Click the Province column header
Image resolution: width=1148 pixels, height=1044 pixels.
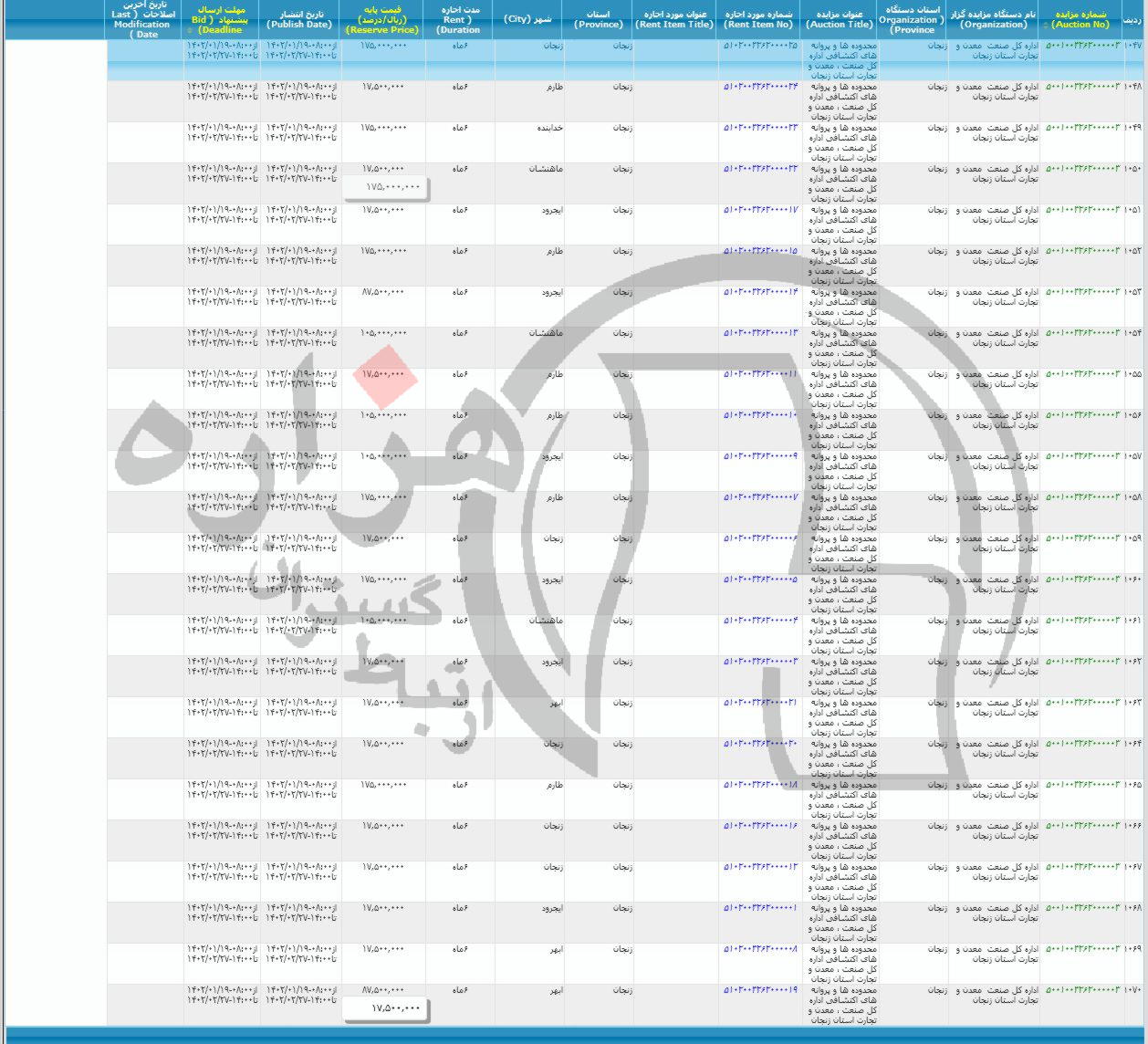click(598, 19)
